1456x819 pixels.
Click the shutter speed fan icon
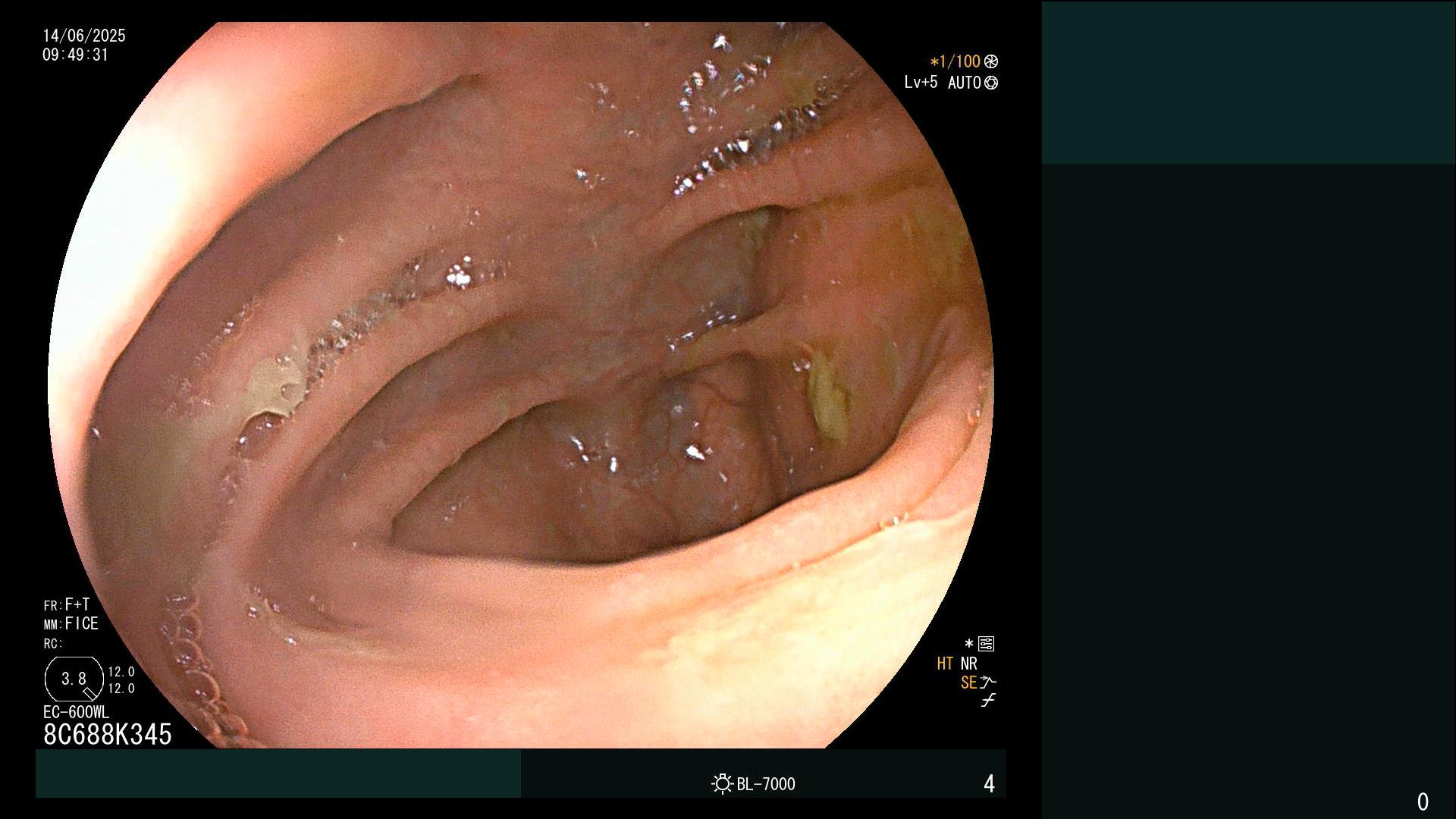click(x=990, y=61)
